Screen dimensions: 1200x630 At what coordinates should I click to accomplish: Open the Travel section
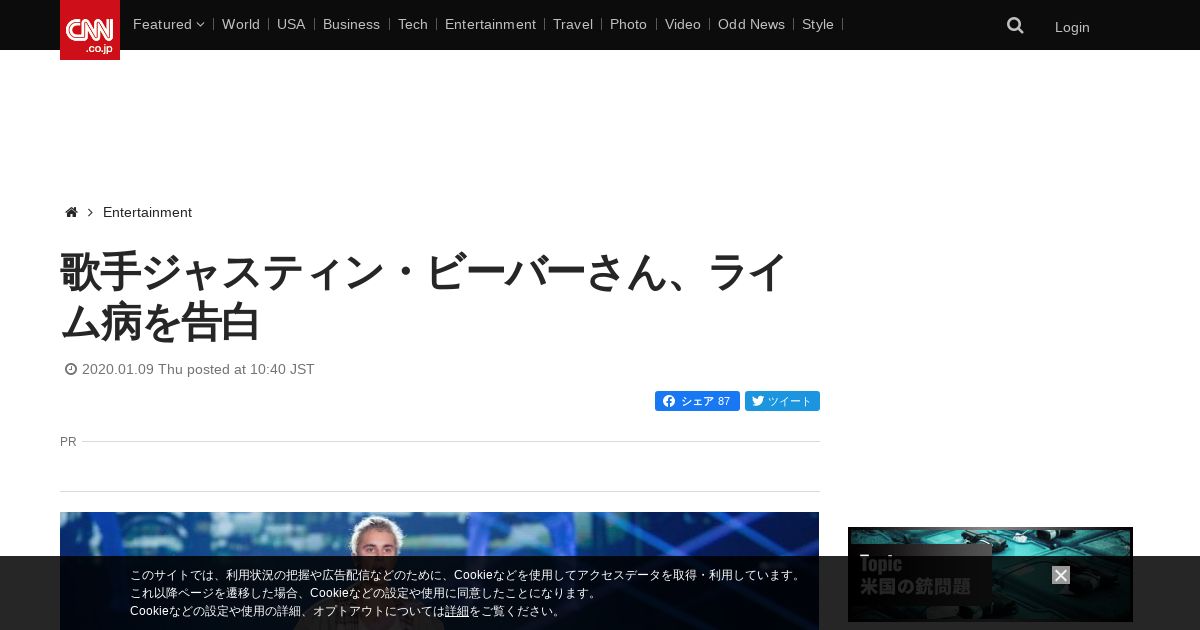pyautogui.click(x=573, y=24)
